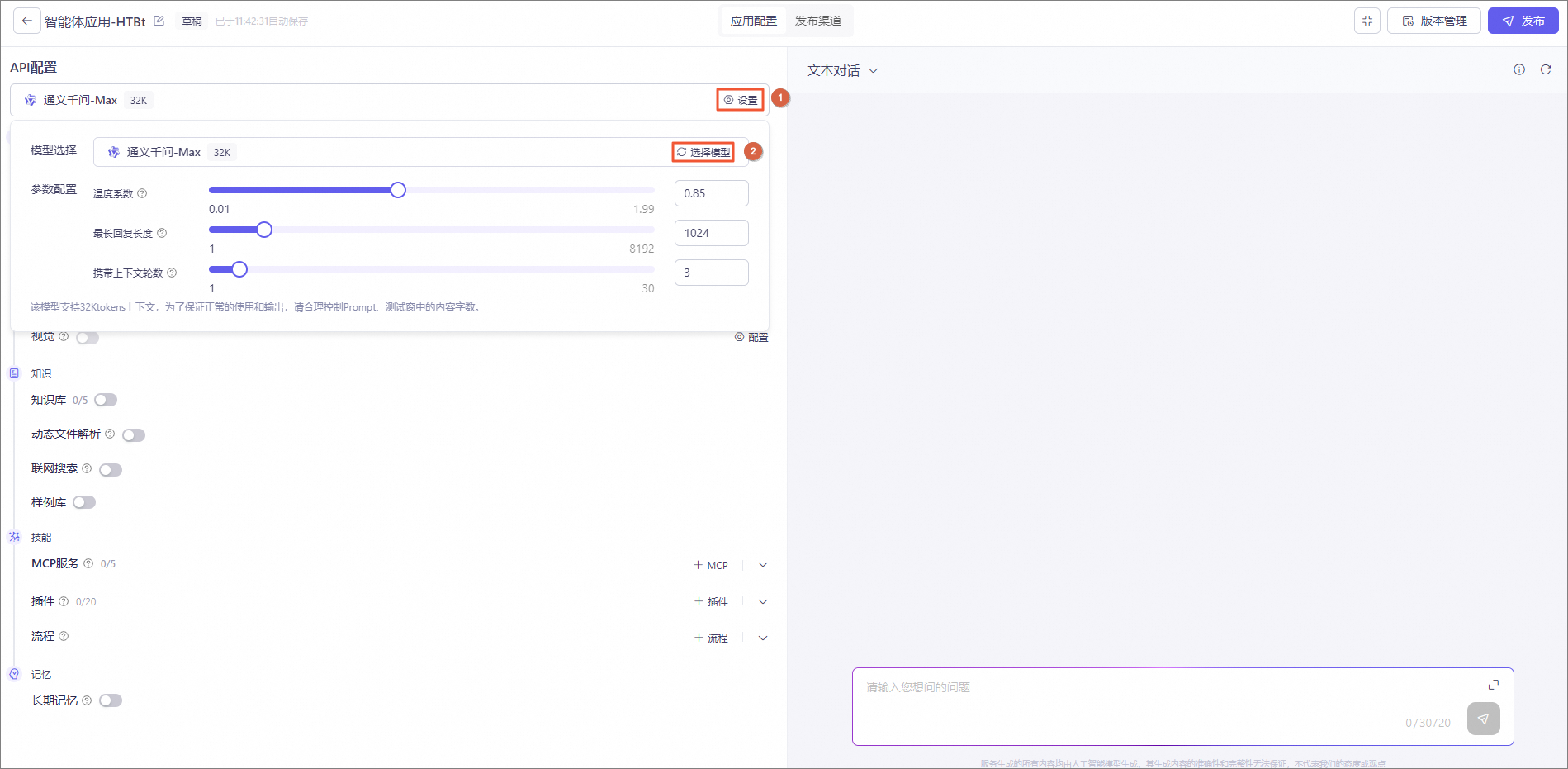This screenshot has height=769, width=1568.
Task: Click the 智能体应用-HTBt title
Action: point(95,21)
